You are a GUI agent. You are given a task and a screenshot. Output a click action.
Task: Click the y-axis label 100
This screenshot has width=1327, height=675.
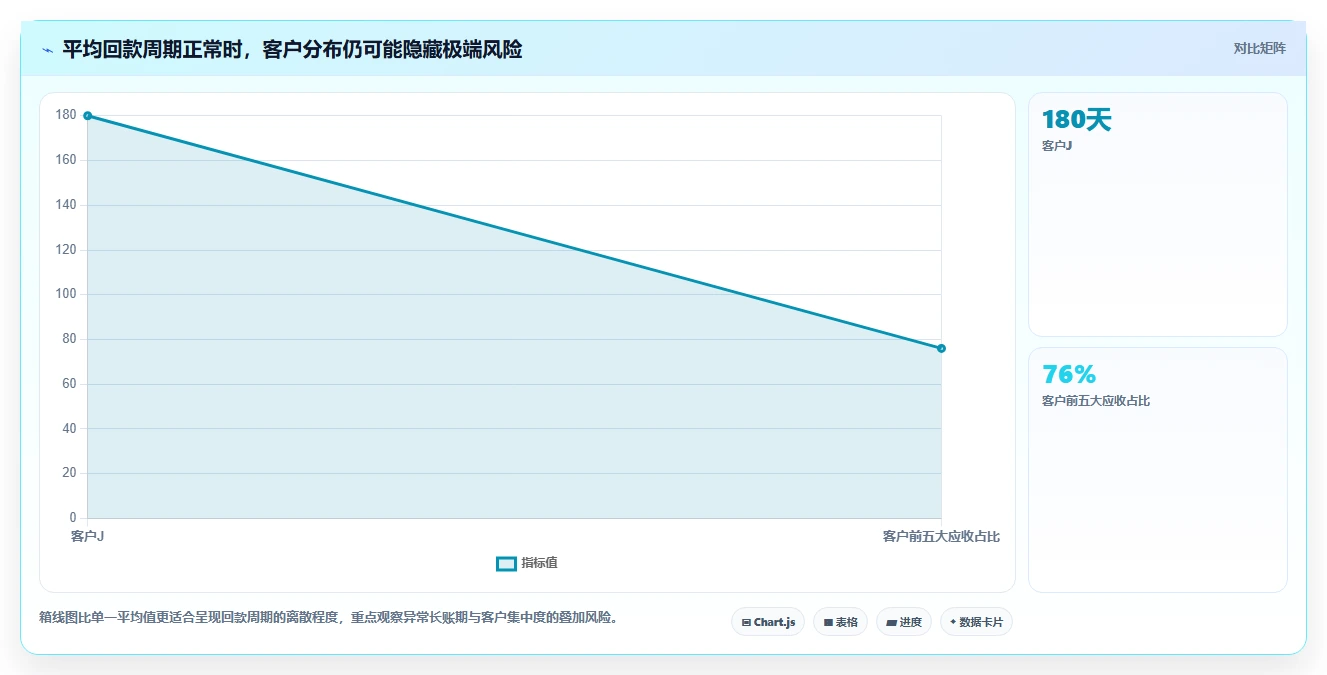[x=66, y=294]
